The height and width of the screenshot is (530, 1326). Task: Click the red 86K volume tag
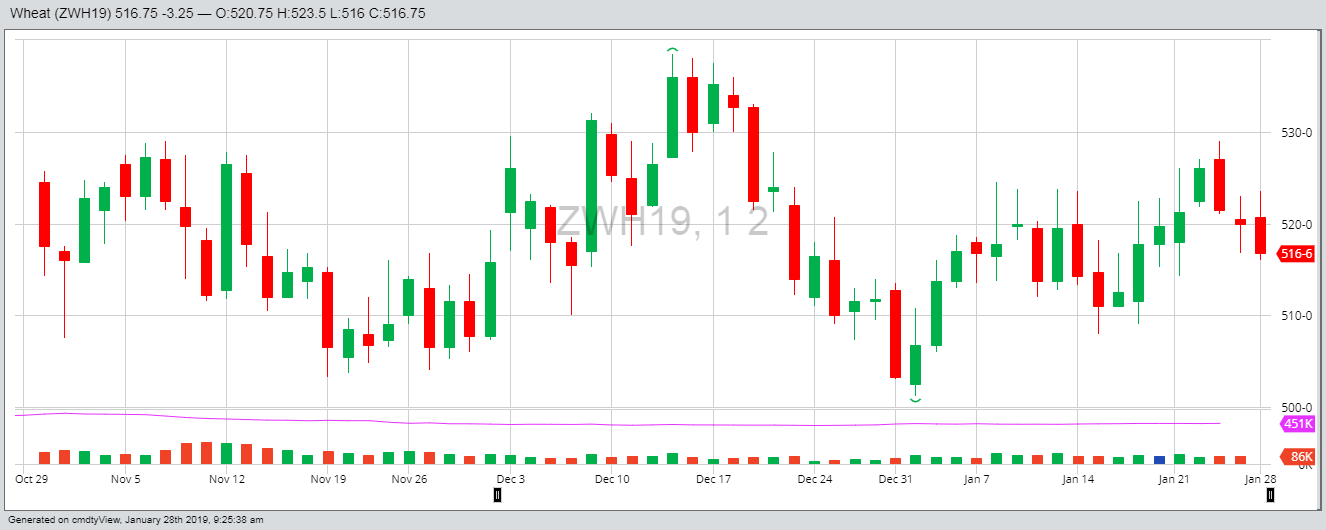click(x=1299, y=457)
